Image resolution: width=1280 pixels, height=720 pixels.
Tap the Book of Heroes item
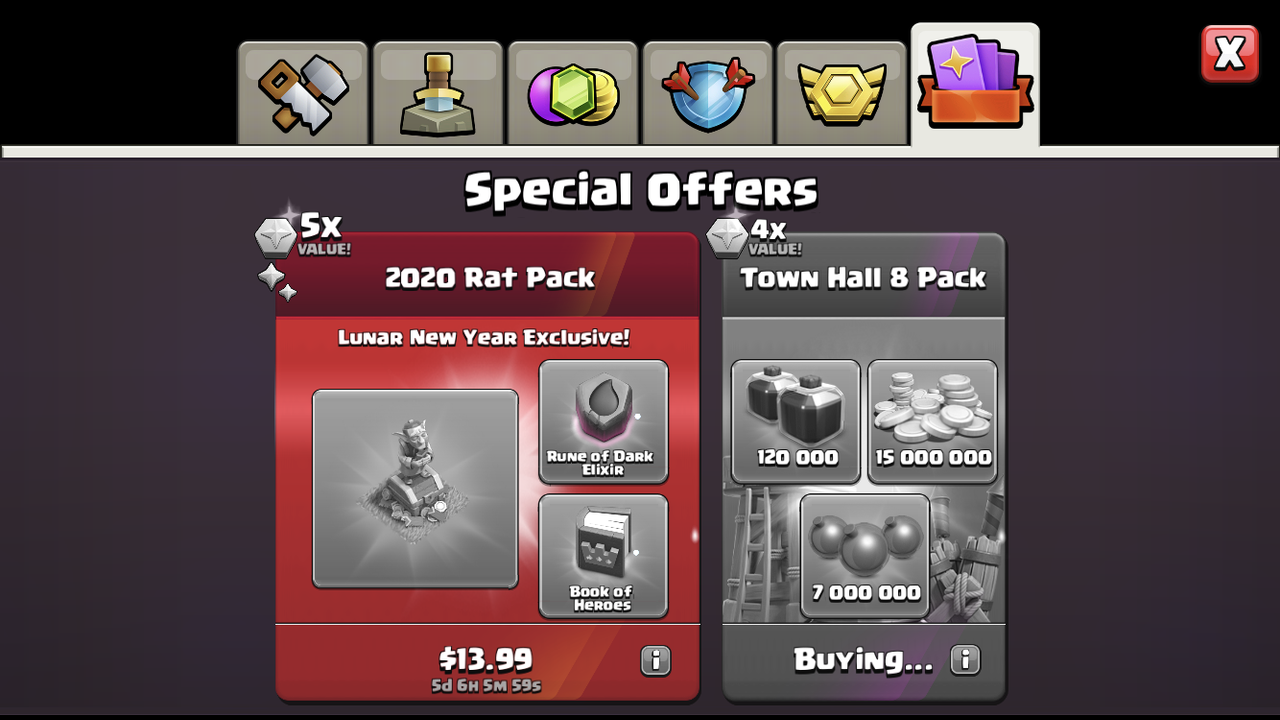tap(603, 556)
